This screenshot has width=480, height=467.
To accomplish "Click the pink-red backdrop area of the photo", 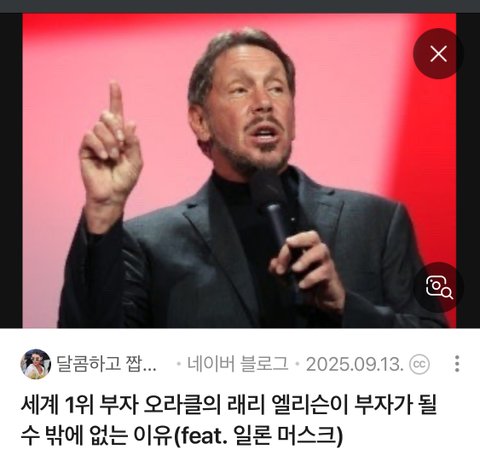I will pos(350,100).
